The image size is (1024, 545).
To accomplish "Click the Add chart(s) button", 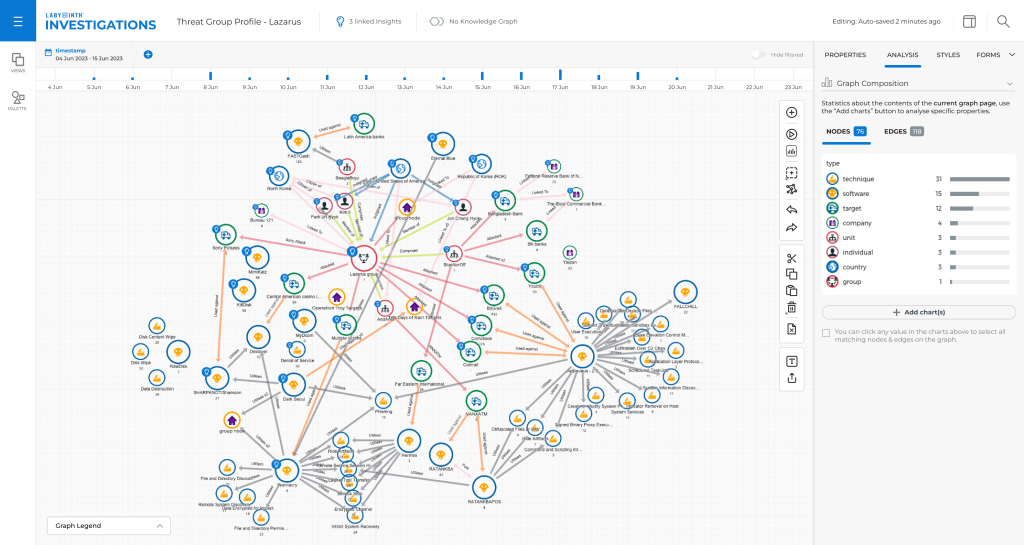I will pyautogui.click(x=918, y=313).
